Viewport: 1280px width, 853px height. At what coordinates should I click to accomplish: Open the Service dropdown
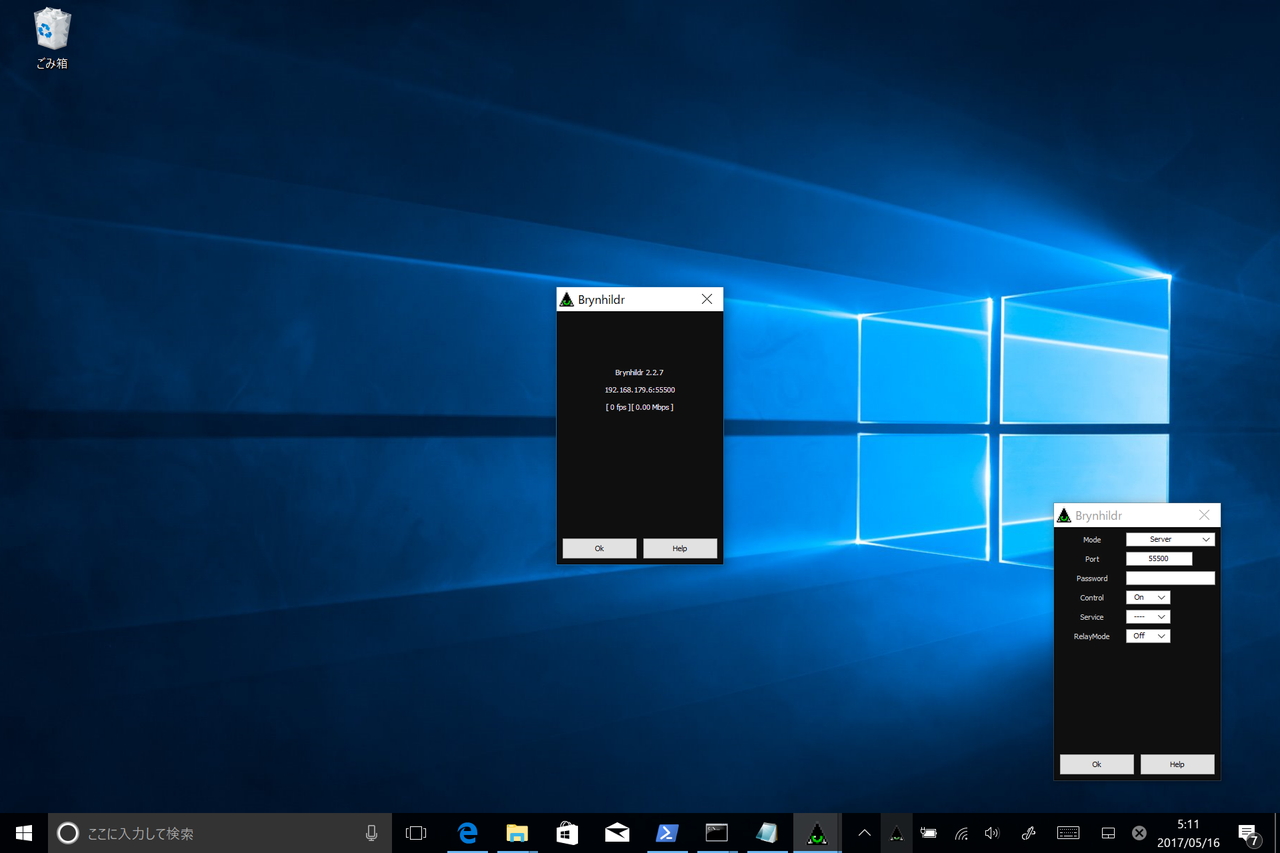pyautogui.click(x=1148, y=617)
